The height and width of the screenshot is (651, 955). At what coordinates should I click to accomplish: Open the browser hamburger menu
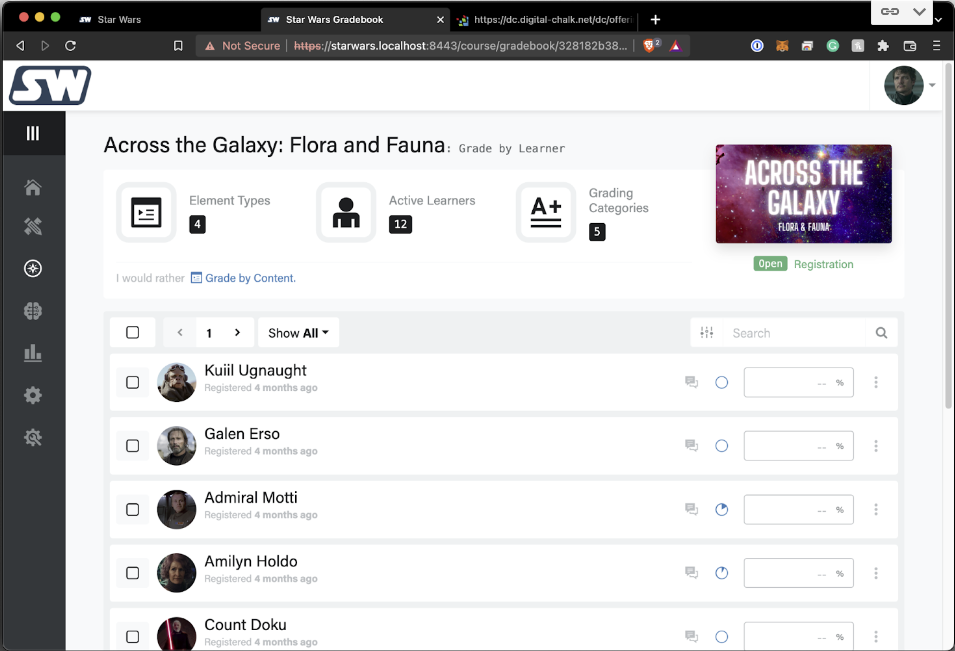point(936,46)
